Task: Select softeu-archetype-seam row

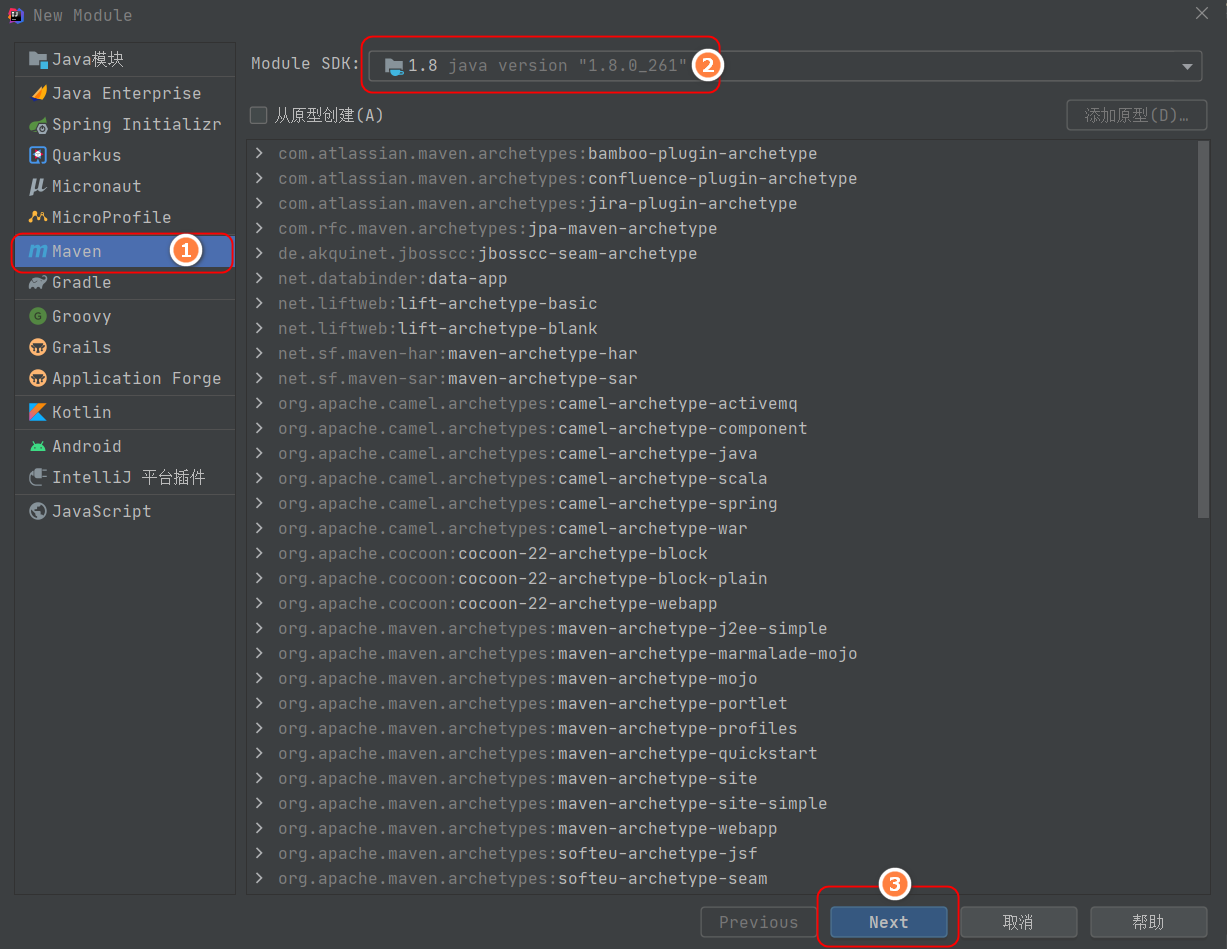Action: pyautogui.click(x=722, y=878)
